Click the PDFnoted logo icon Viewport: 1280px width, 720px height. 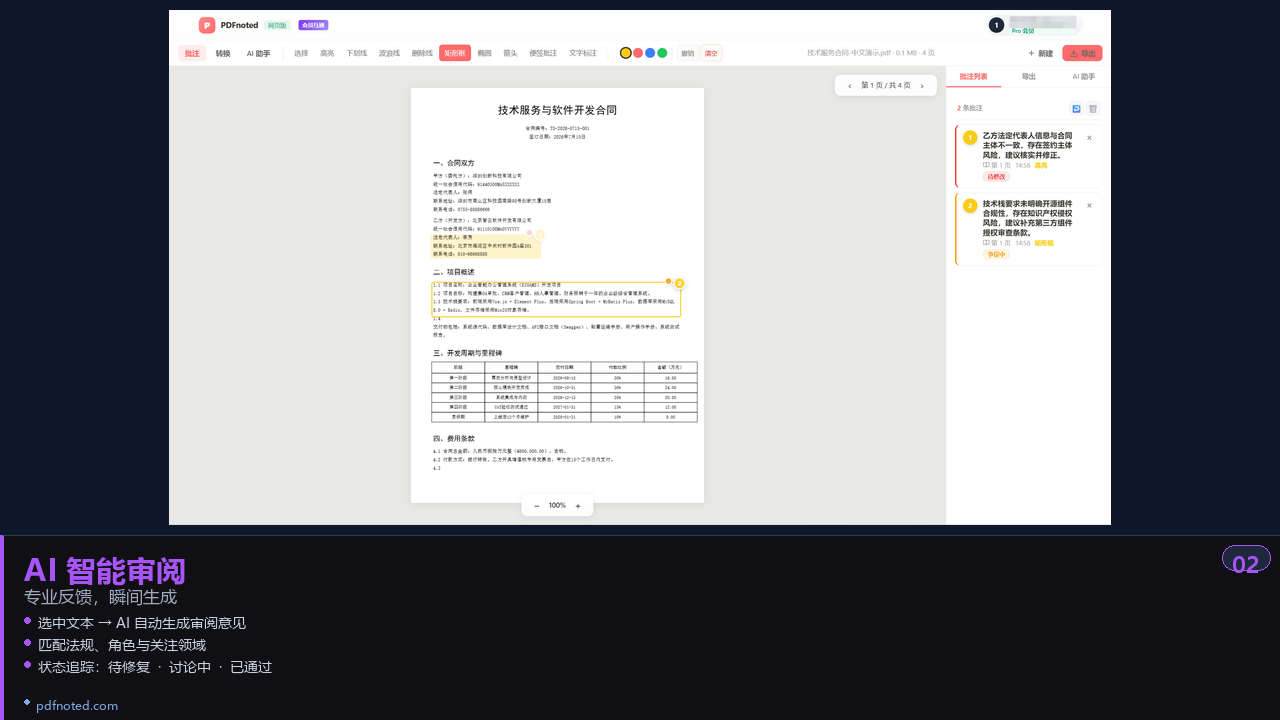pos(207,25)
